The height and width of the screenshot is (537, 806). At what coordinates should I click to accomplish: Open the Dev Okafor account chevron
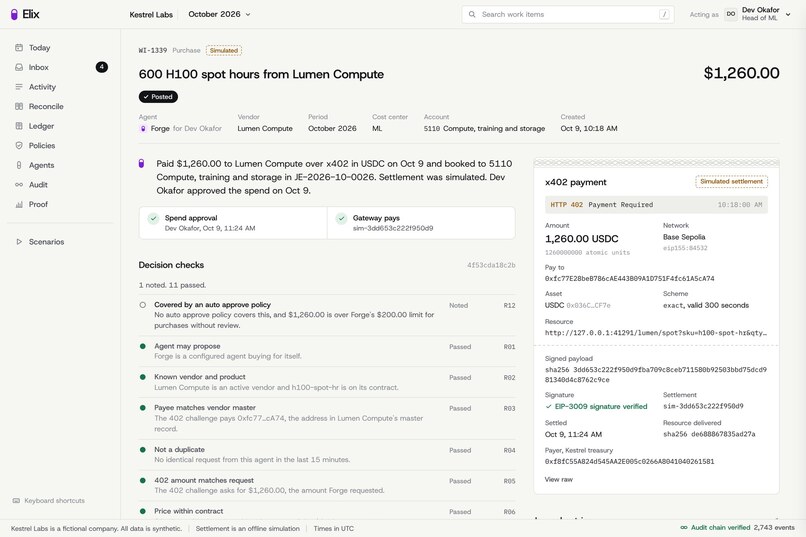(x=788, y=14)
